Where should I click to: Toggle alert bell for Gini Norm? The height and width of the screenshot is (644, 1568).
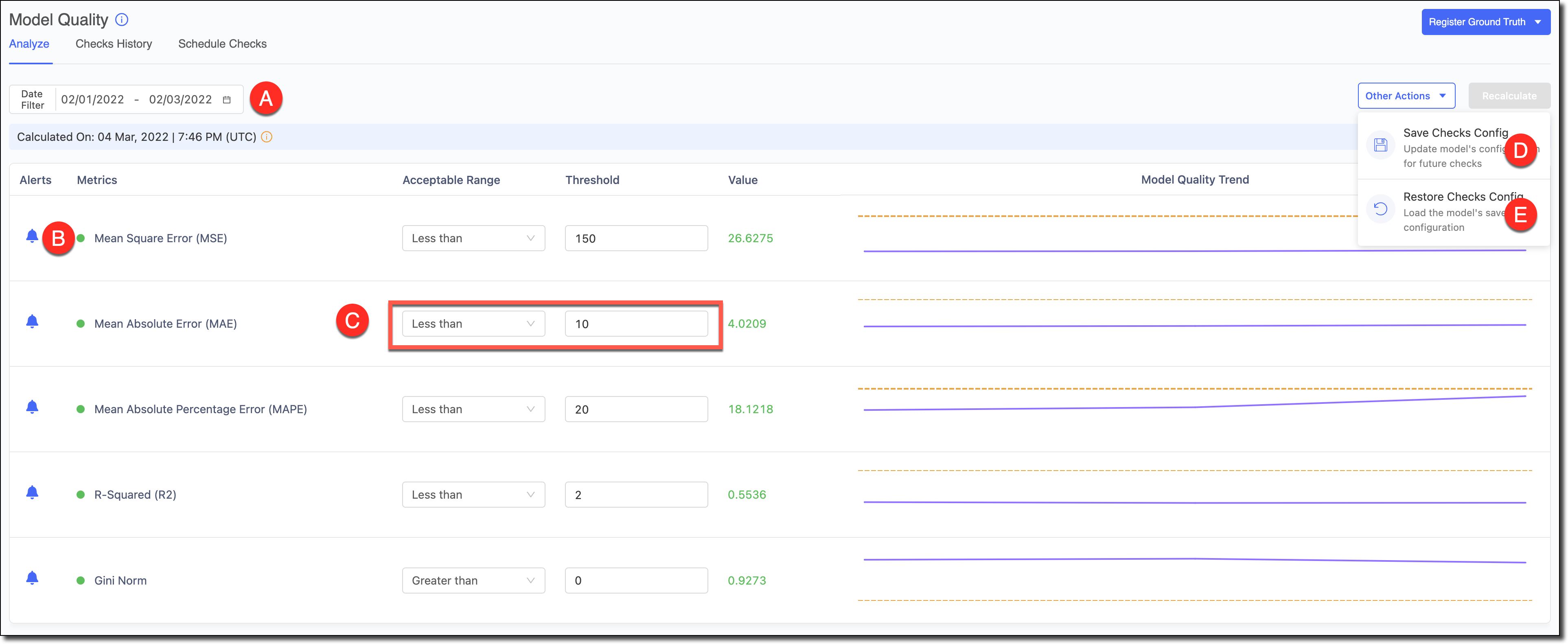point(32,578)
